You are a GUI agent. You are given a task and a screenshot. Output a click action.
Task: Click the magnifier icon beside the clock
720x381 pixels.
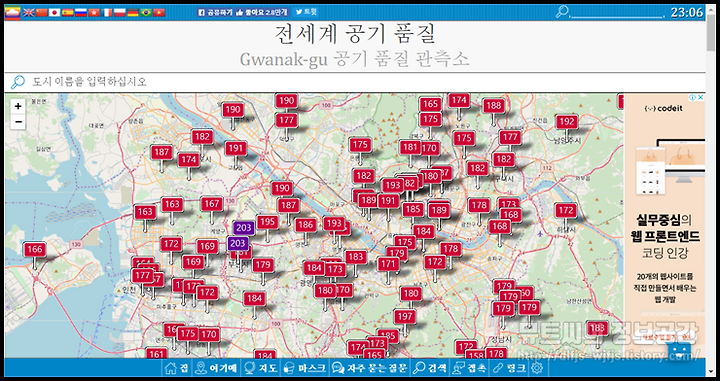point(562,12)
